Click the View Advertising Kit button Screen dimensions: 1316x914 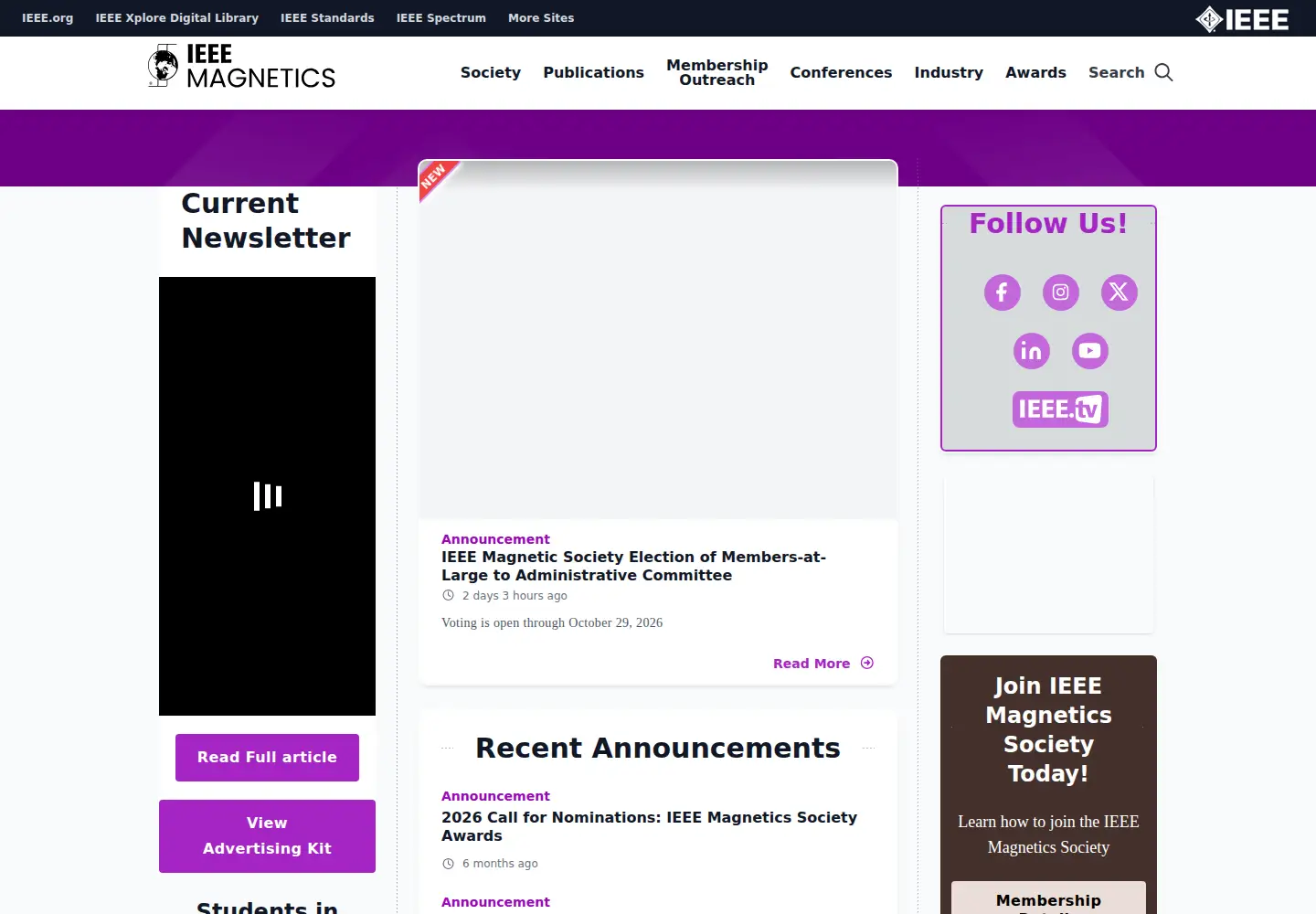click(x=267, y=836)
